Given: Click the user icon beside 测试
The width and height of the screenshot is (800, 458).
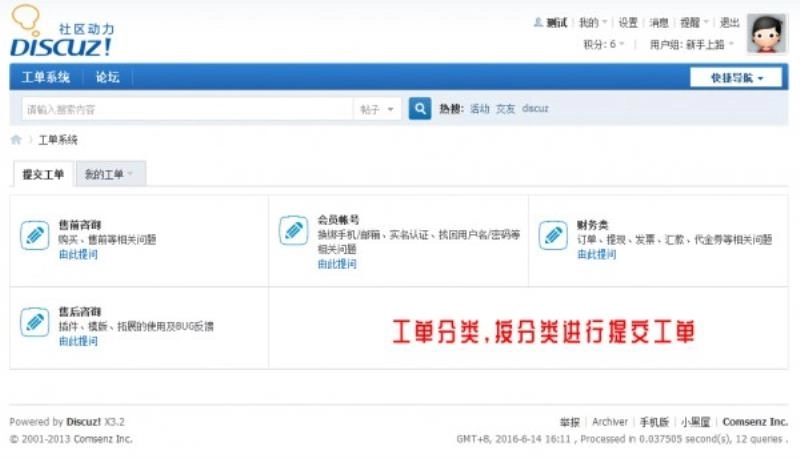Looking at the screenshot, I should [538, 22].
